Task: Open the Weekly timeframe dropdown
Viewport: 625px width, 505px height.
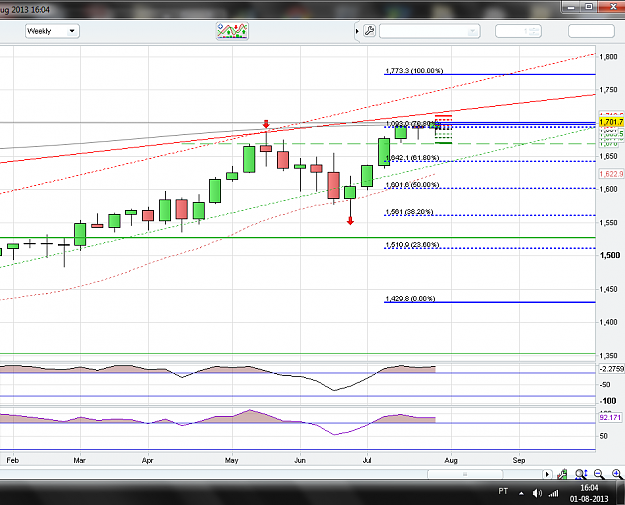Action: pyautogui.click(x=52, y=31)
